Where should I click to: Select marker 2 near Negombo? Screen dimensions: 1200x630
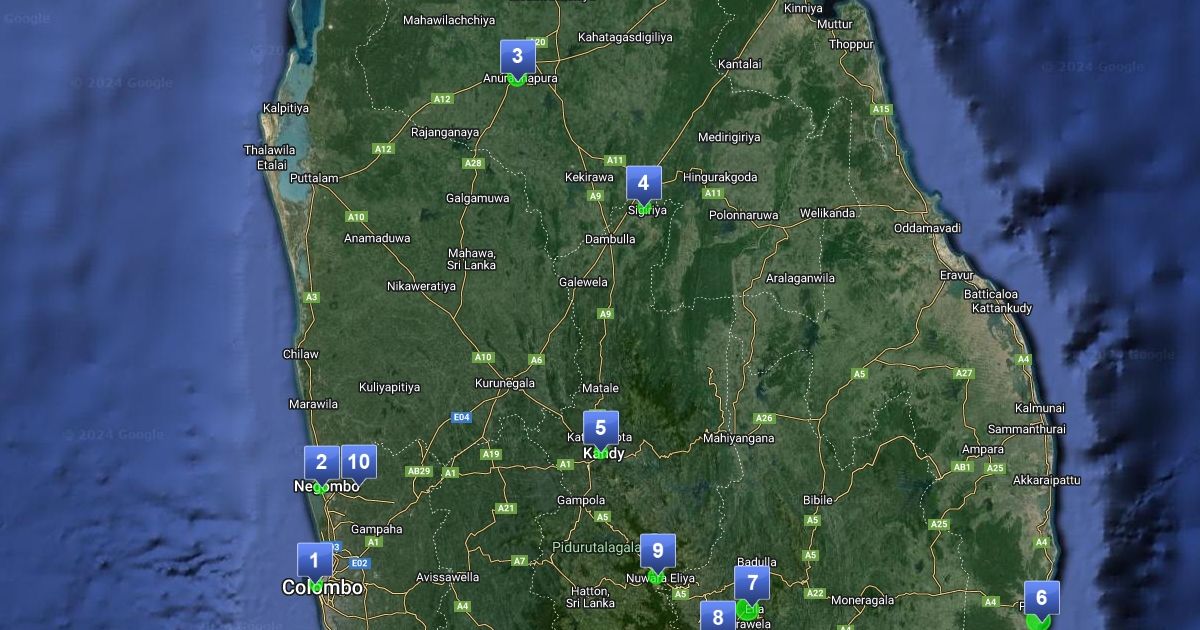pos(321,463)
